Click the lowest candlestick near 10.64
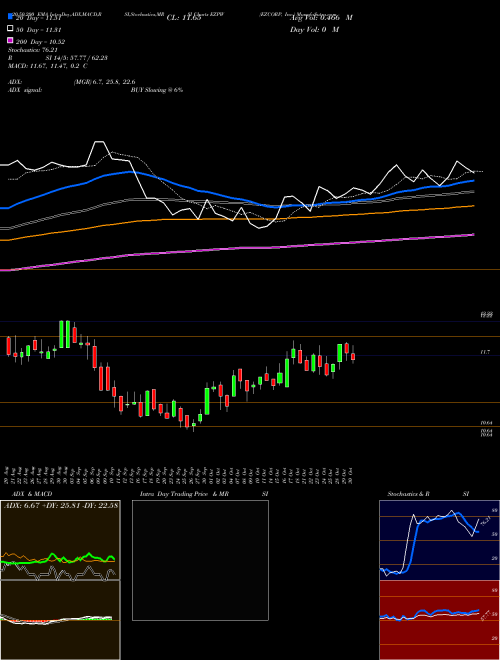500x660 pixels. tap(194, 426)
